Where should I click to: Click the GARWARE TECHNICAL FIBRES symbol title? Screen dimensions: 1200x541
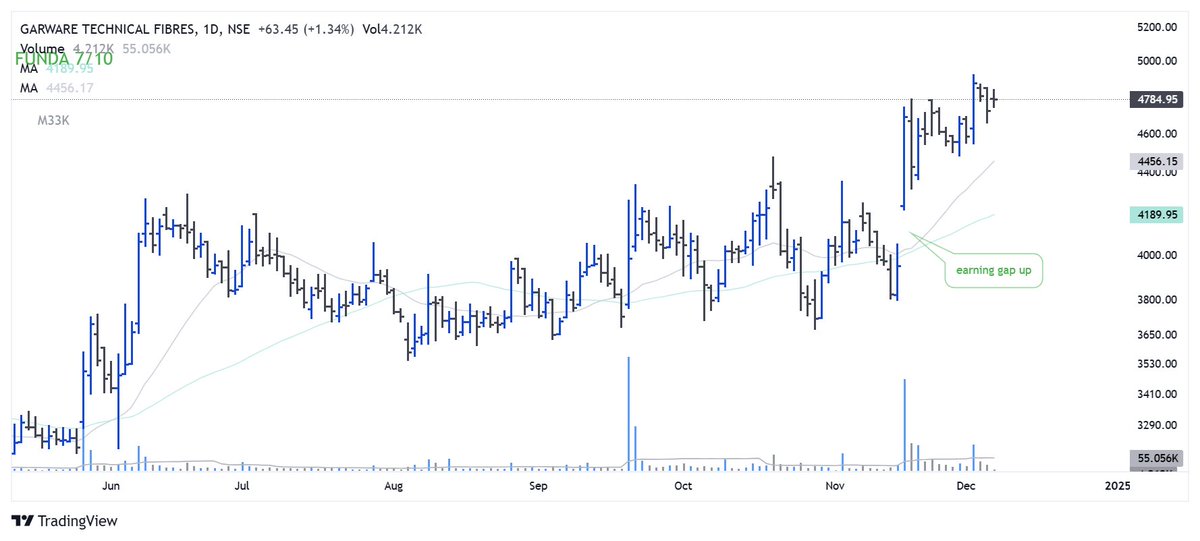click(x=108, y=29)
